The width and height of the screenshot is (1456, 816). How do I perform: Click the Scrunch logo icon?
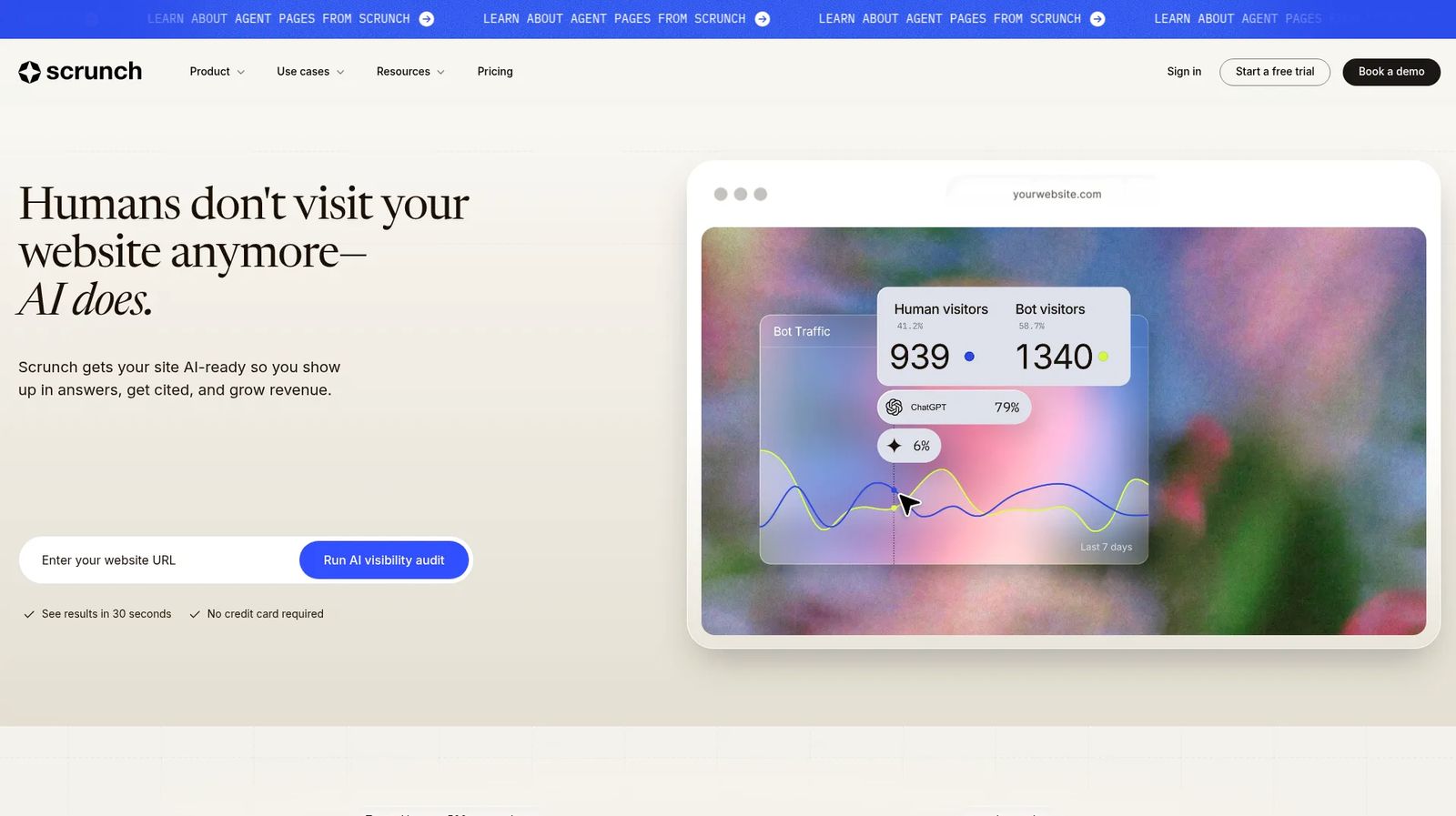click(29, 72)
